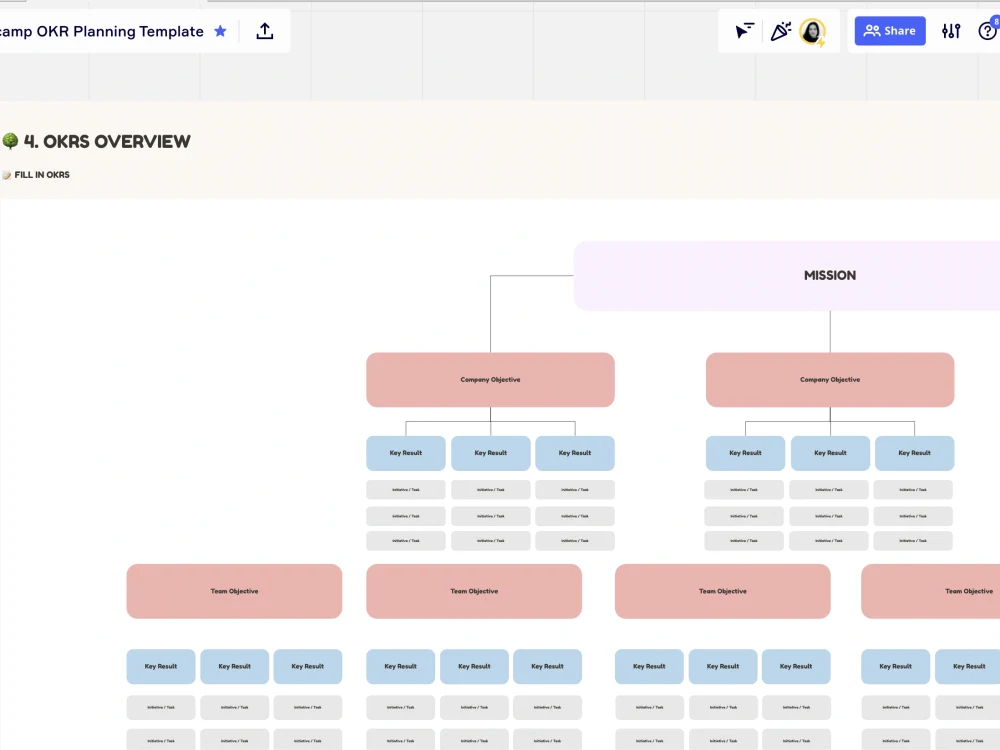Open the reactions party popper icon
The image size is (1000, 750).
click(781, 31)
